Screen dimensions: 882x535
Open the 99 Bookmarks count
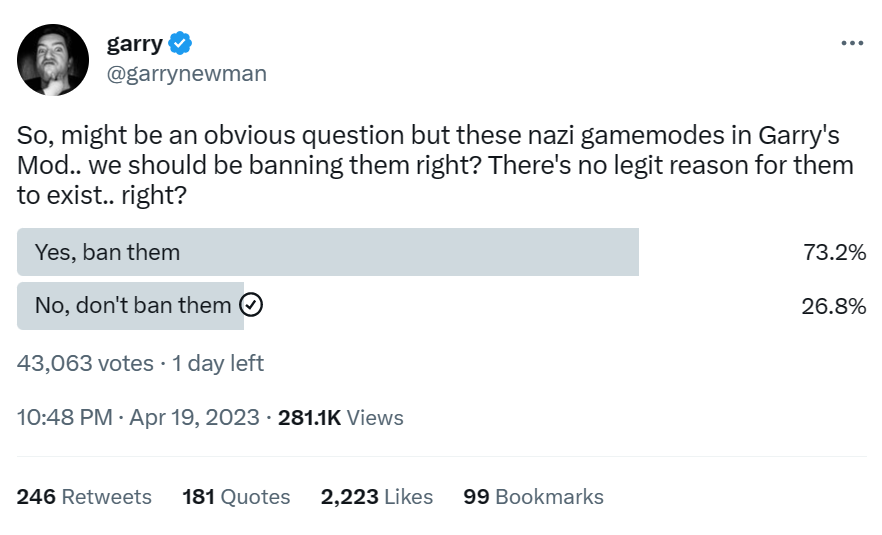533,496
